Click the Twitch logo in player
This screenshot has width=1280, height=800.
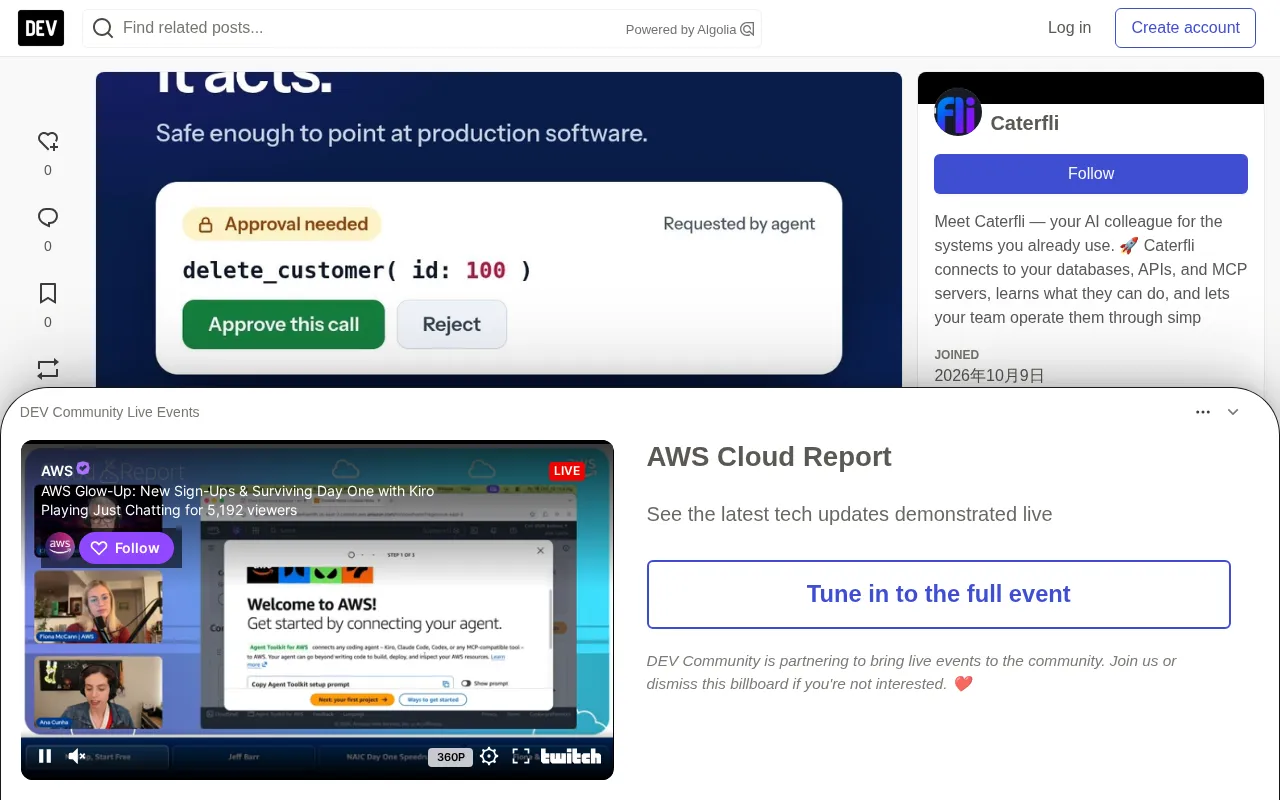(x=571, y=756)
